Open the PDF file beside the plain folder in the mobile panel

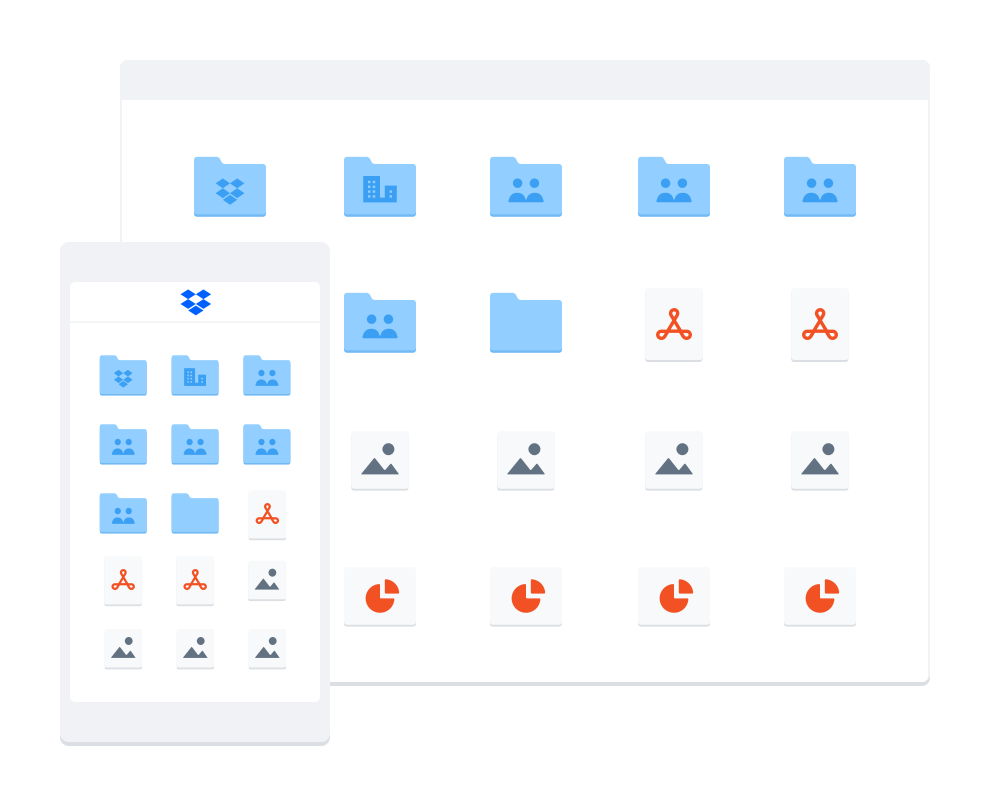(x=267, y=515)
